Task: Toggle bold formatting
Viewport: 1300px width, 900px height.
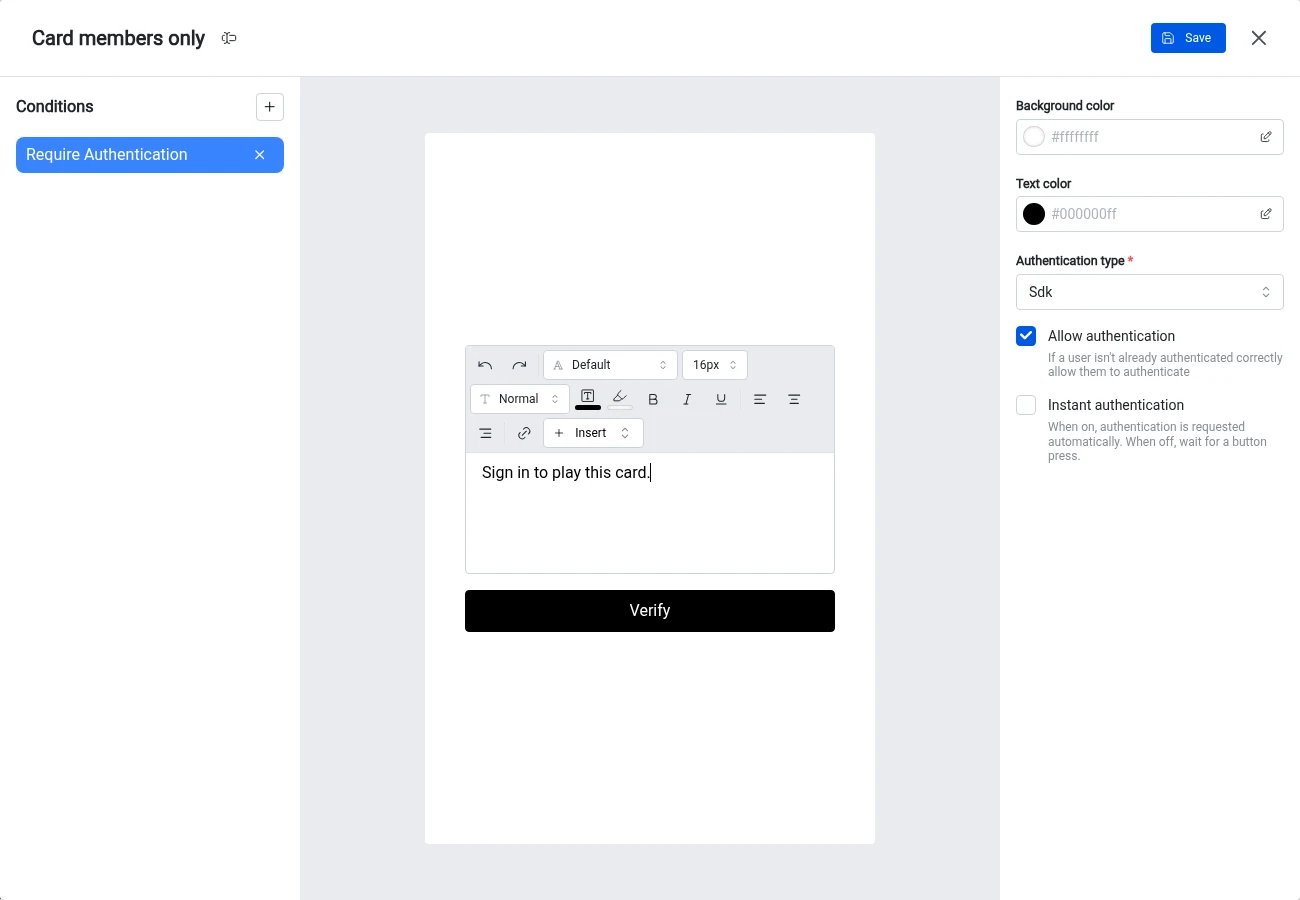Action: point(653,399)
